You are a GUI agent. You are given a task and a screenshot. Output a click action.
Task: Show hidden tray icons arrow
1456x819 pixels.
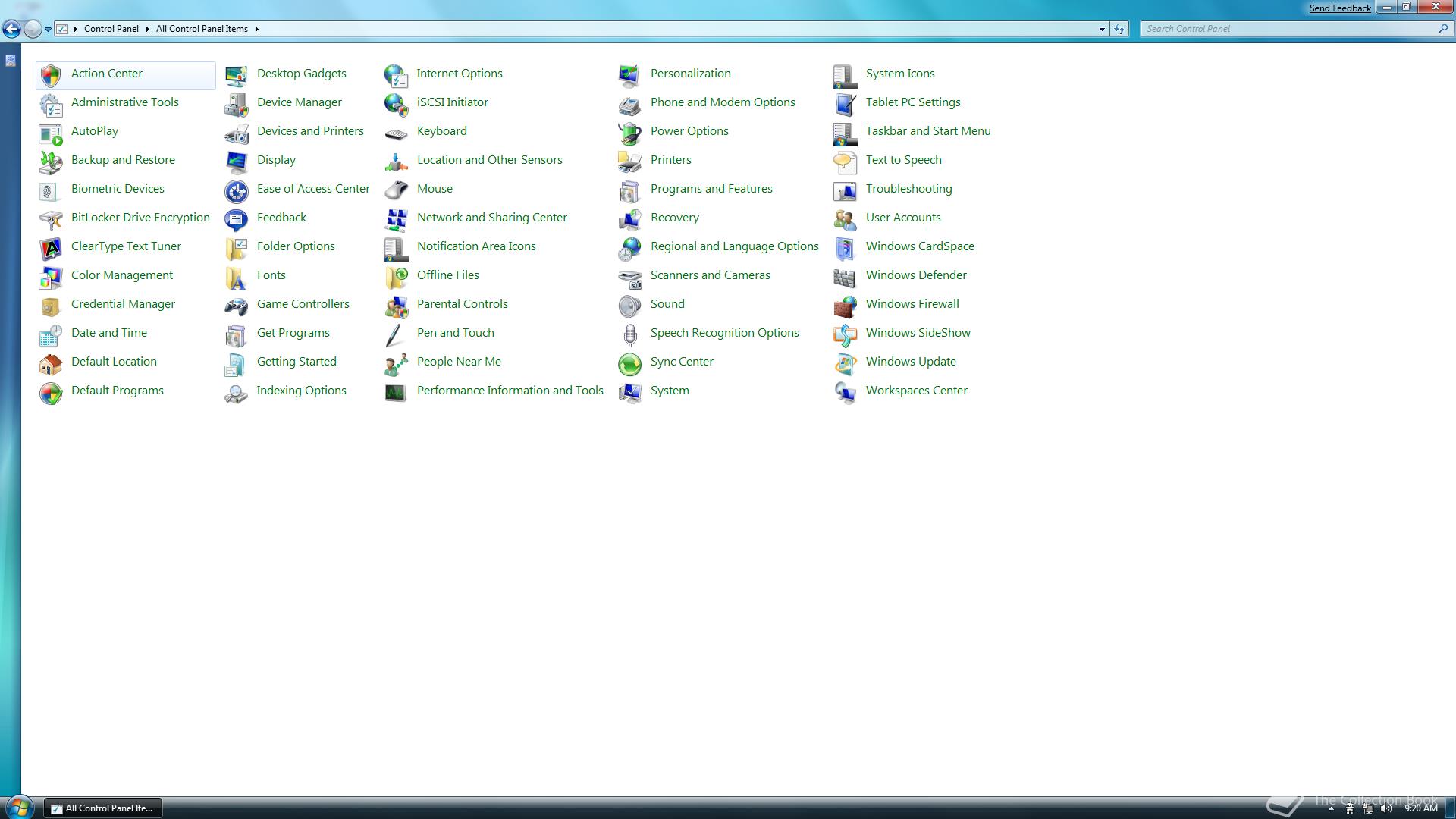pyautogui.click(x=1331, y=809)
